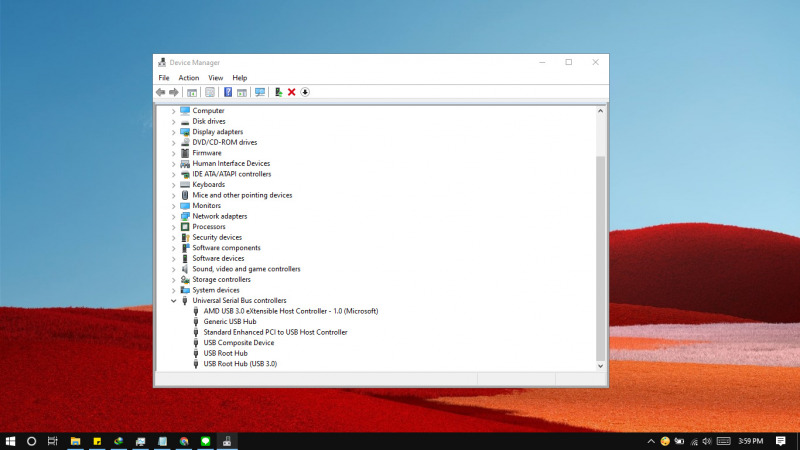Viewport: 800px width, 450px height.
Task: Show hidden tray icons chevron
Action: (651, 441)
